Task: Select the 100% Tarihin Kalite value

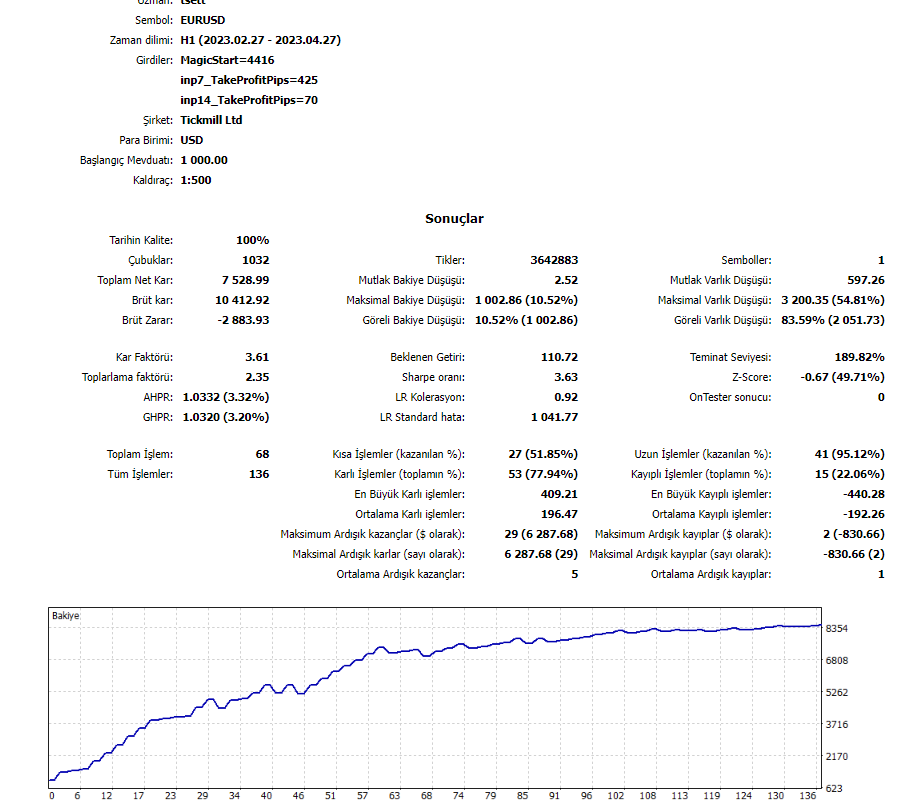Action: pyautogui.click(x=252, y=240)
